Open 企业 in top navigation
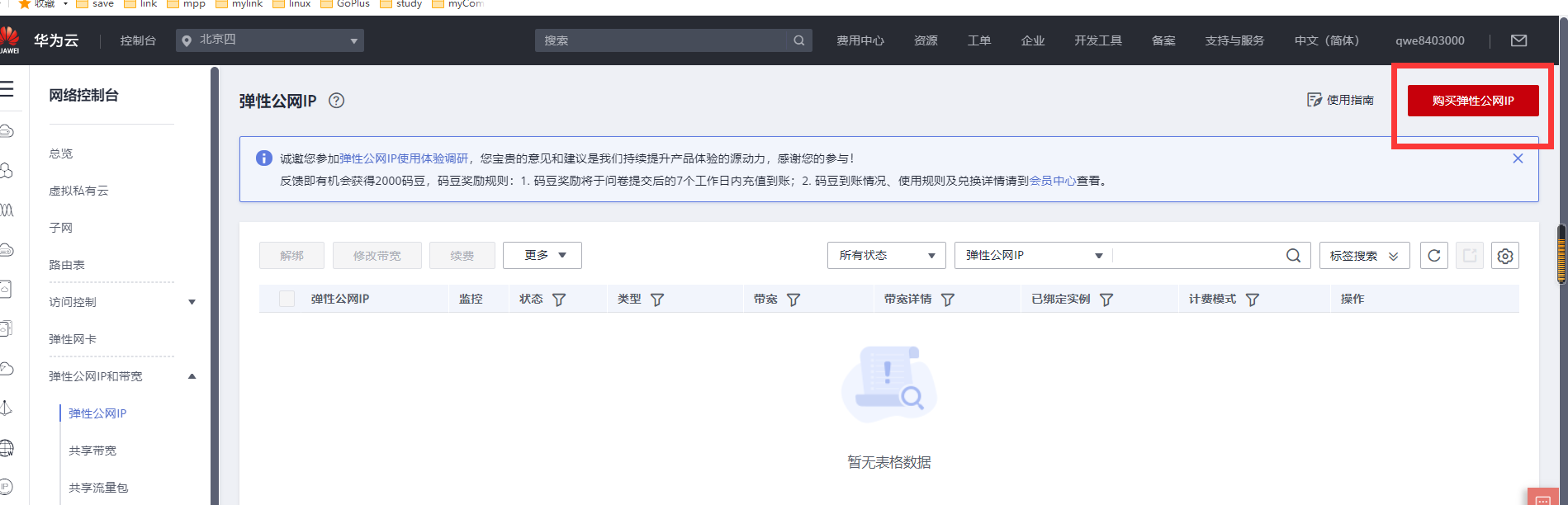The image size is (1568, 505). click(x=1033, y=40)
